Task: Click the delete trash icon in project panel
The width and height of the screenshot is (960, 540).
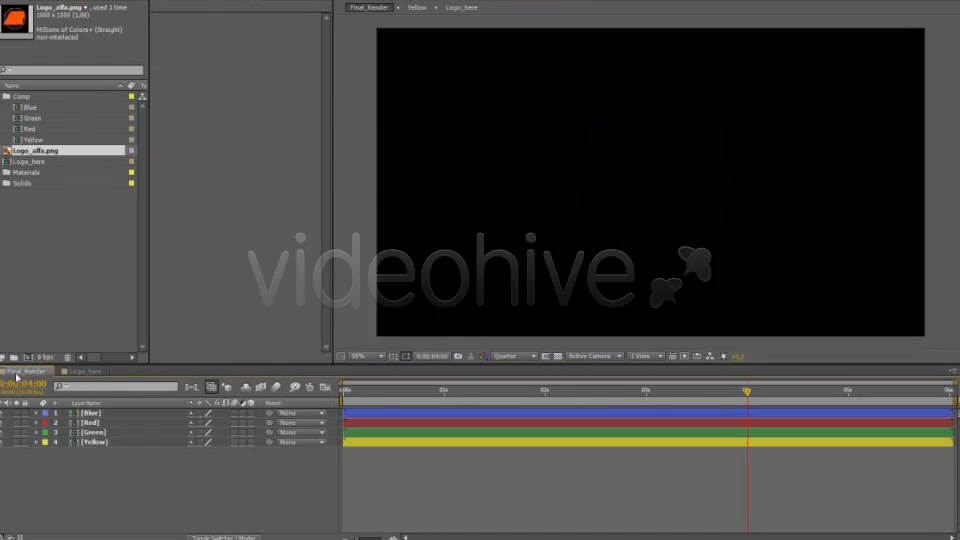Action: click(67, 358)
